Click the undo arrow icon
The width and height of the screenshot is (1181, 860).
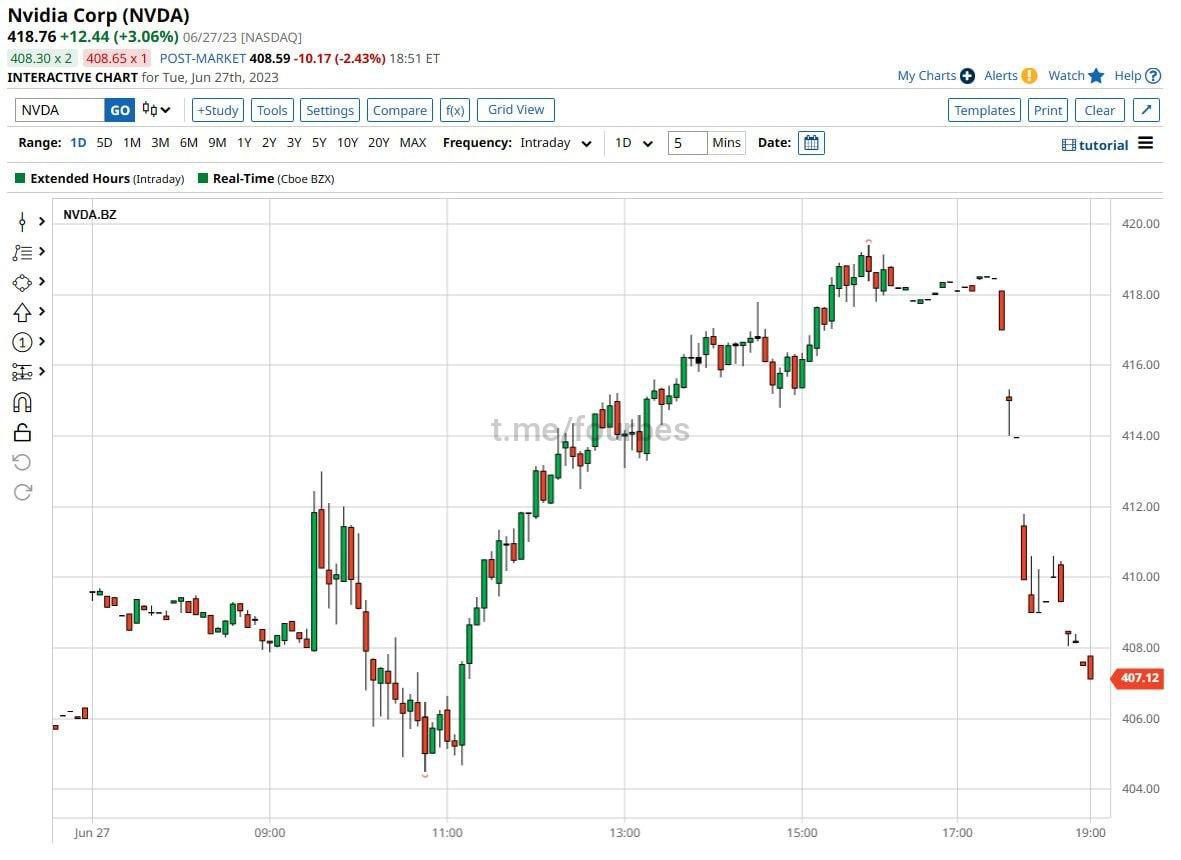22,462
